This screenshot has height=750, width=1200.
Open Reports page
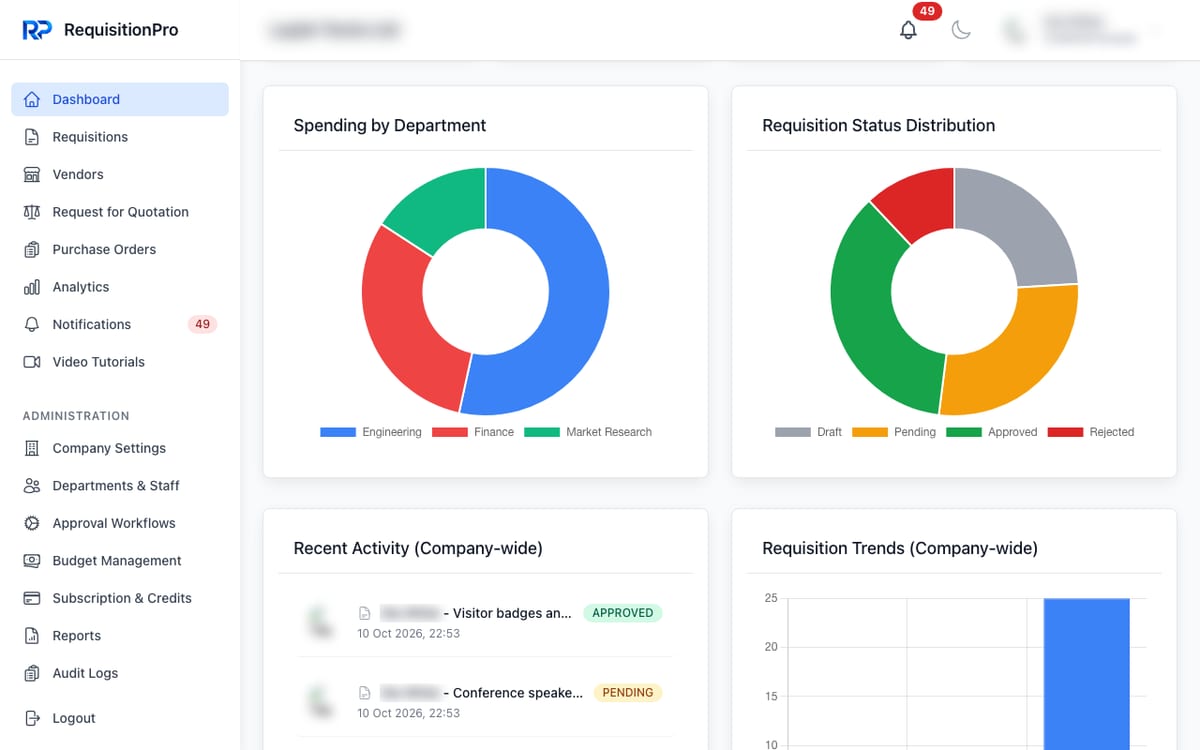tap(120, 636)
